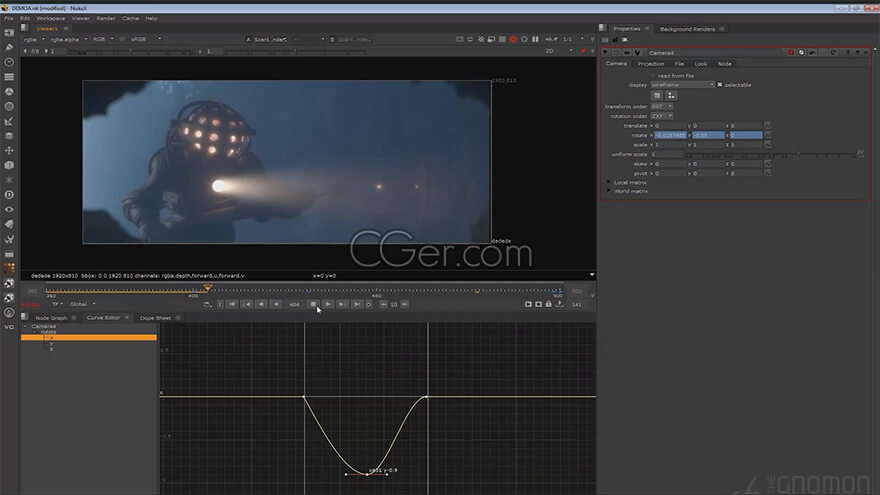Open the Cache menu
The image size is (880, 495).
(130, 19)
